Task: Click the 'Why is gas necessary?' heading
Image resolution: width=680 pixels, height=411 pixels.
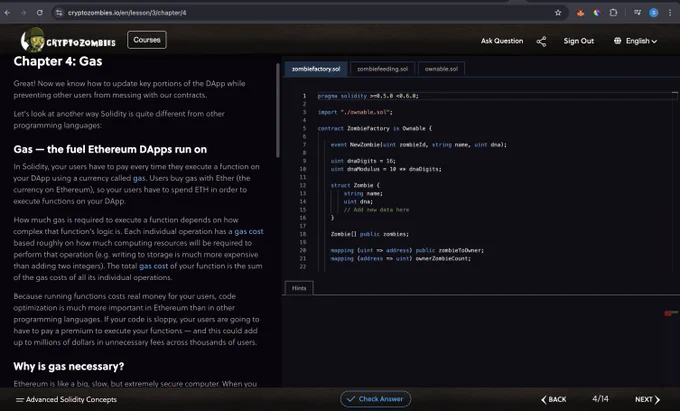Action: [x=69, y=366]
